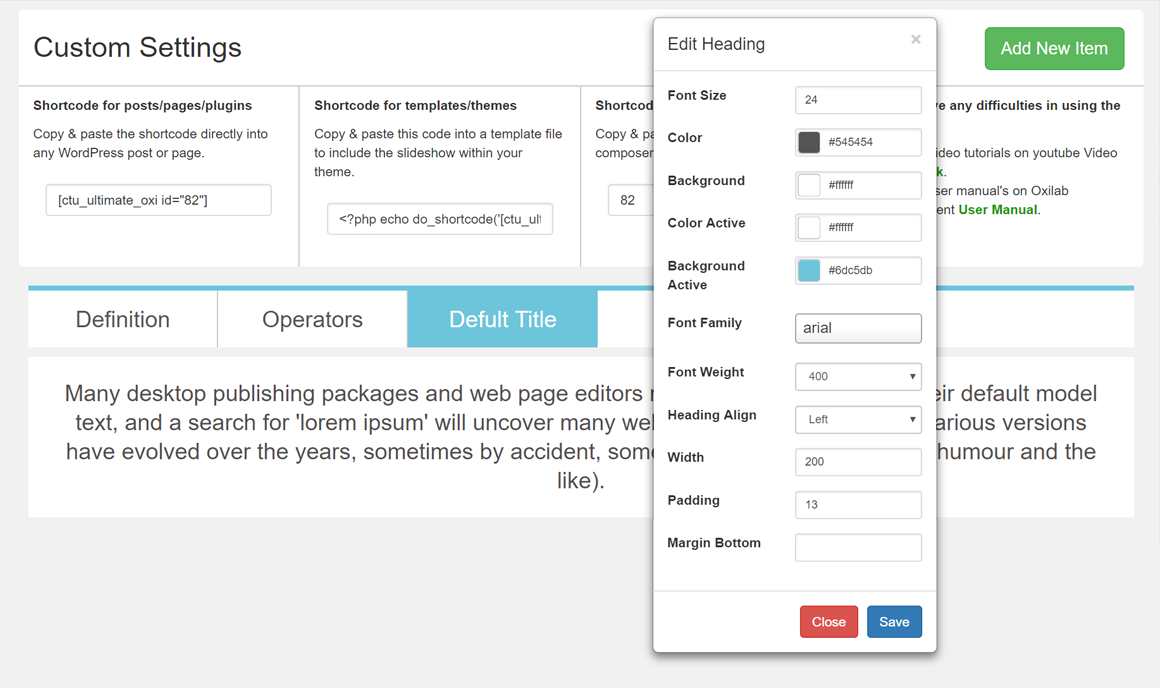Viewport: 1160px width, 688px height.
Task: Switch to the Definition tab
Action: tap(123, 320)
